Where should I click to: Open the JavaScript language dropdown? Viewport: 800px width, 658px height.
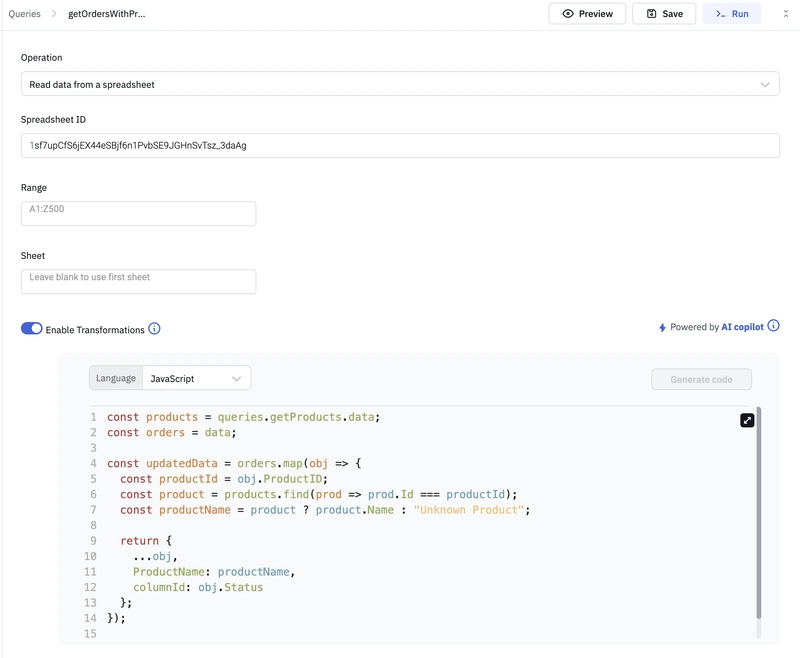coord(196,378)
